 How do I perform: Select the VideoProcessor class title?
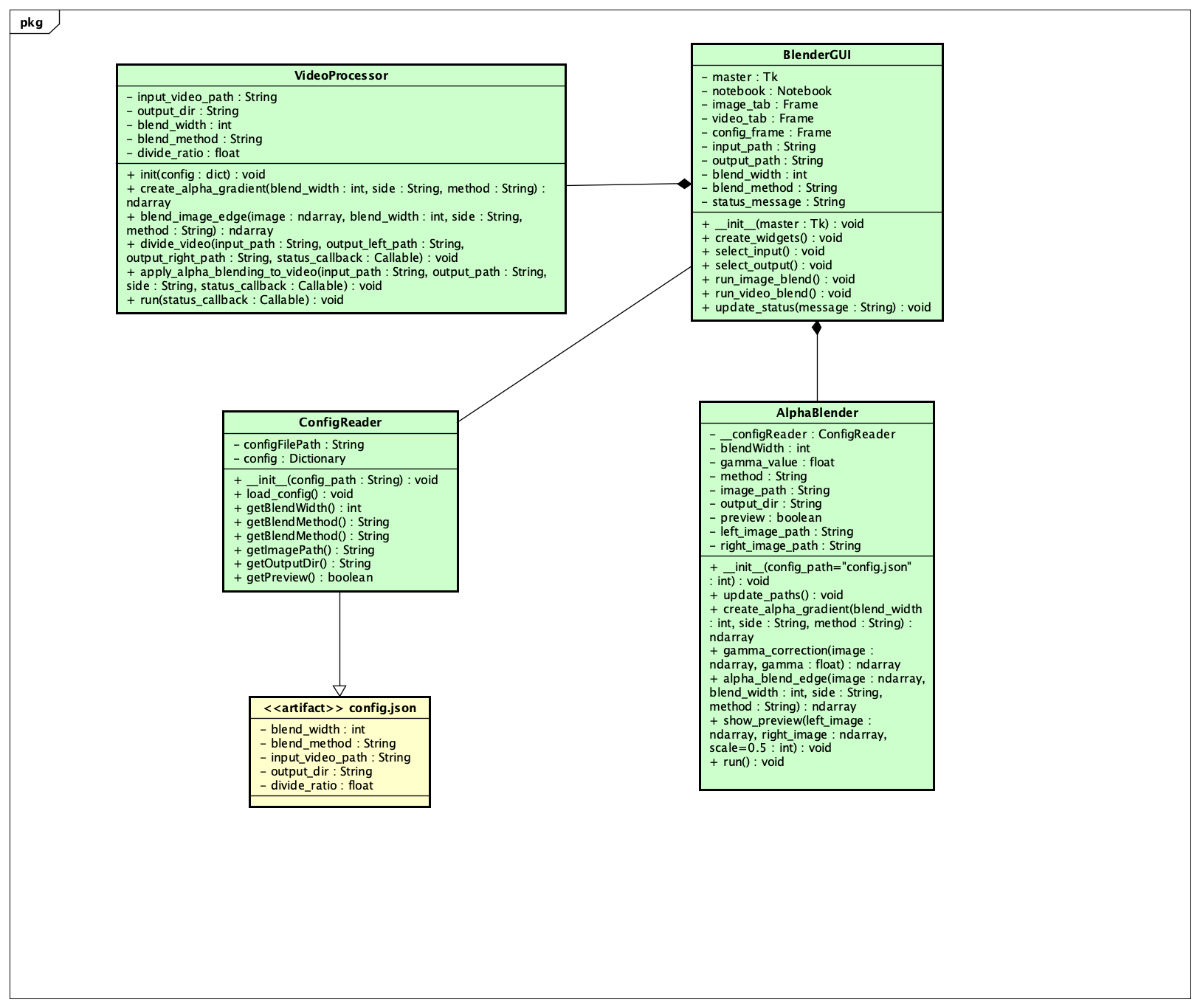[x=340, y=75]
